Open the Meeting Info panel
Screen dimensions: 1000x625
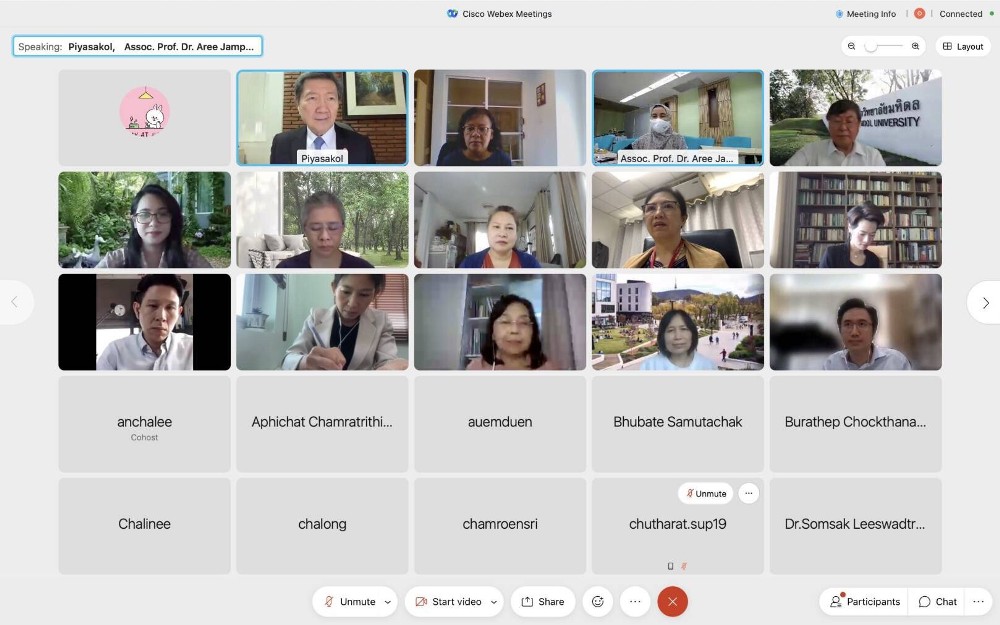click(866, 14)
